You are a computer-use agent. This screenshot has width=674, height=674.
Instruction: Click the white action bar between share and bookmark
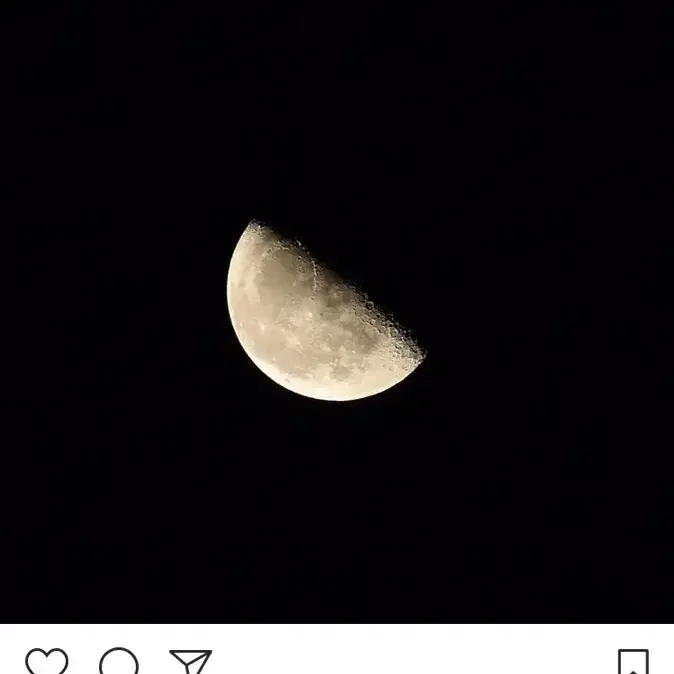click(415, 649)
